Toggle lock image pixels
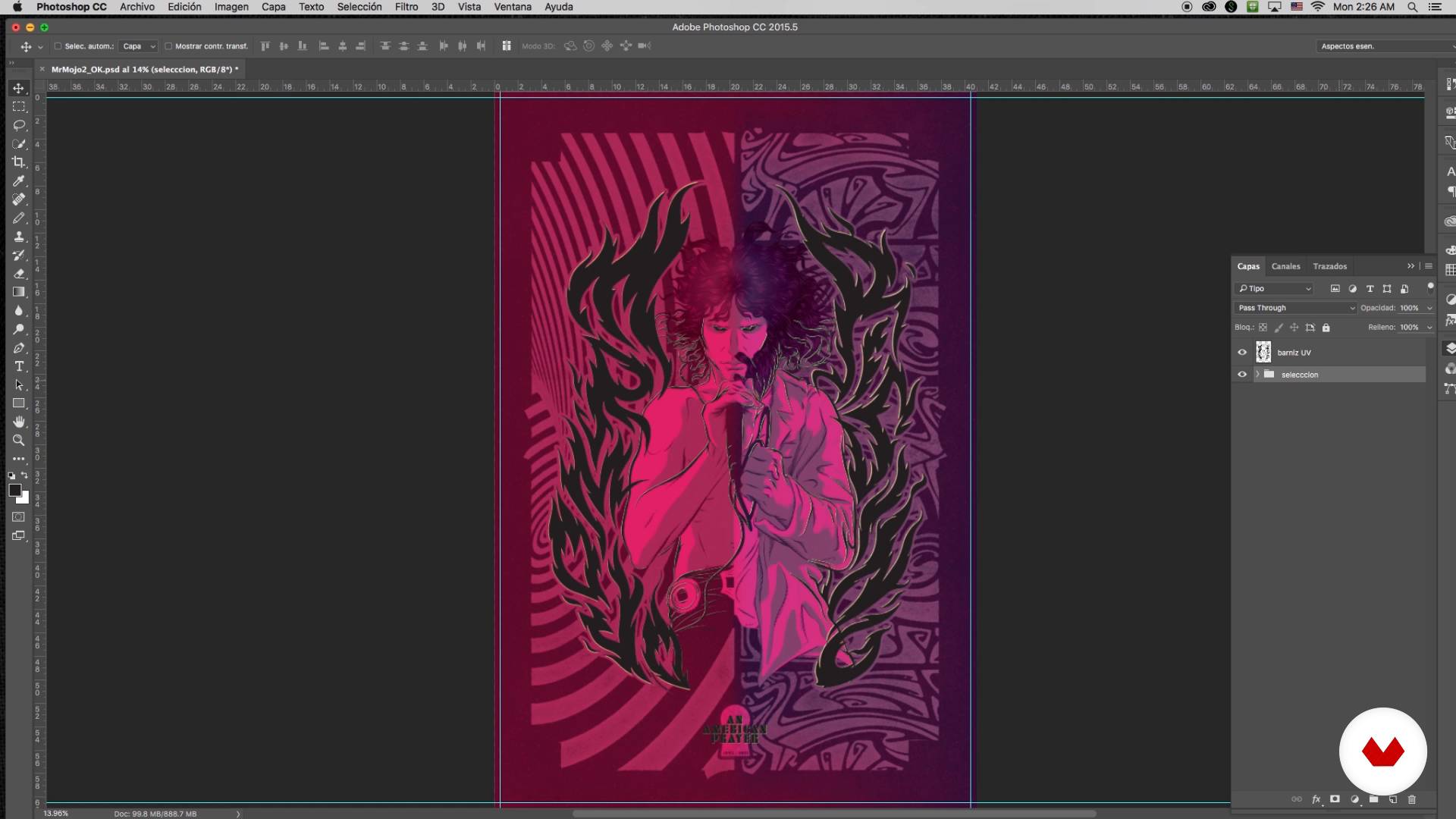1456x819 pixels. tap(1279, 328)
